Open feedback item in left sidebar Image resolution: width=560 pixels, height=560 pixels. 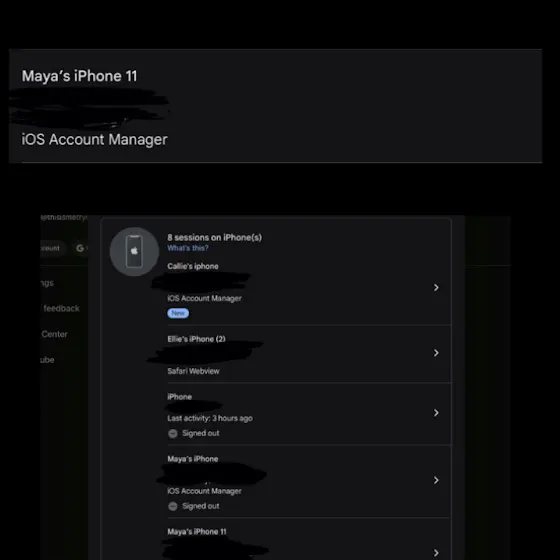pyautogui.click(x=61, y=308)
